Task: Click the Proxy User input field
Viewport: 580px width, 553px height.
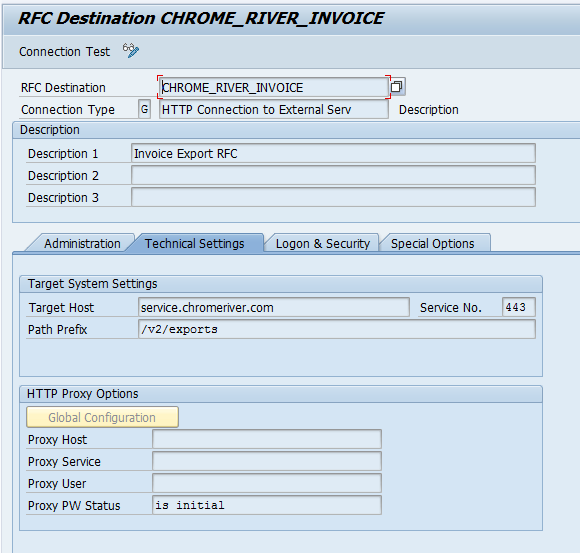Action: (267, 483)
